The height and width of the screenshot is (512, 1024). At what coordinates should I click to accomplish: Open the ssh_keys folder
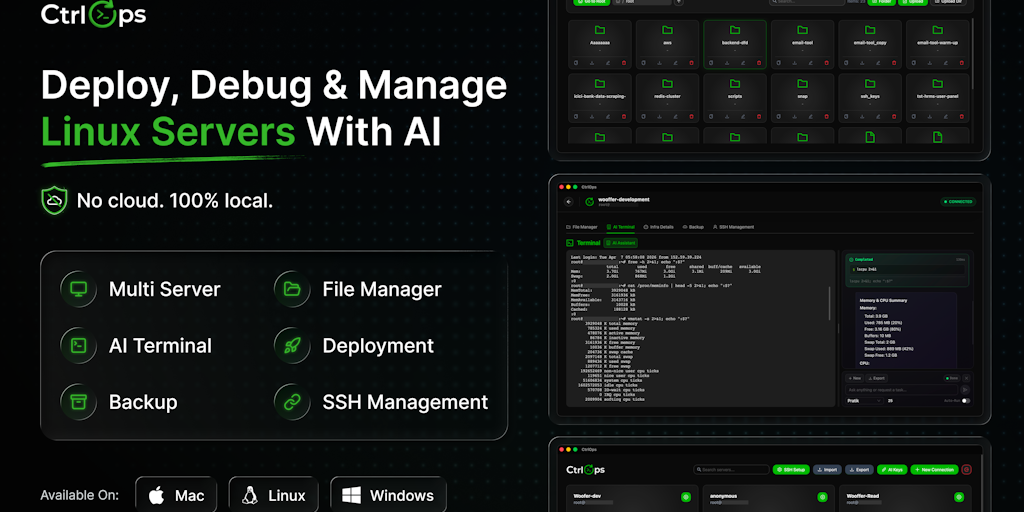[x=870, y=98]
